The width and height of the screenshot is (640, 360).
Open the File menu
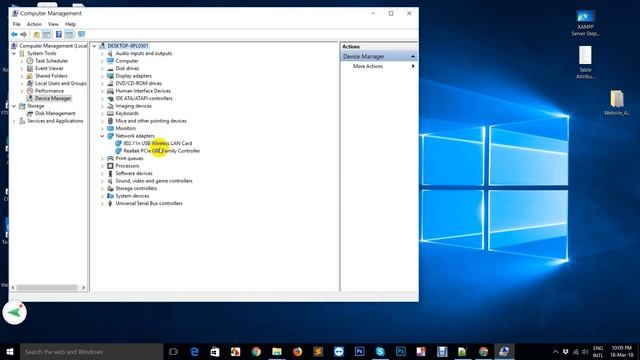pos(16,24)
